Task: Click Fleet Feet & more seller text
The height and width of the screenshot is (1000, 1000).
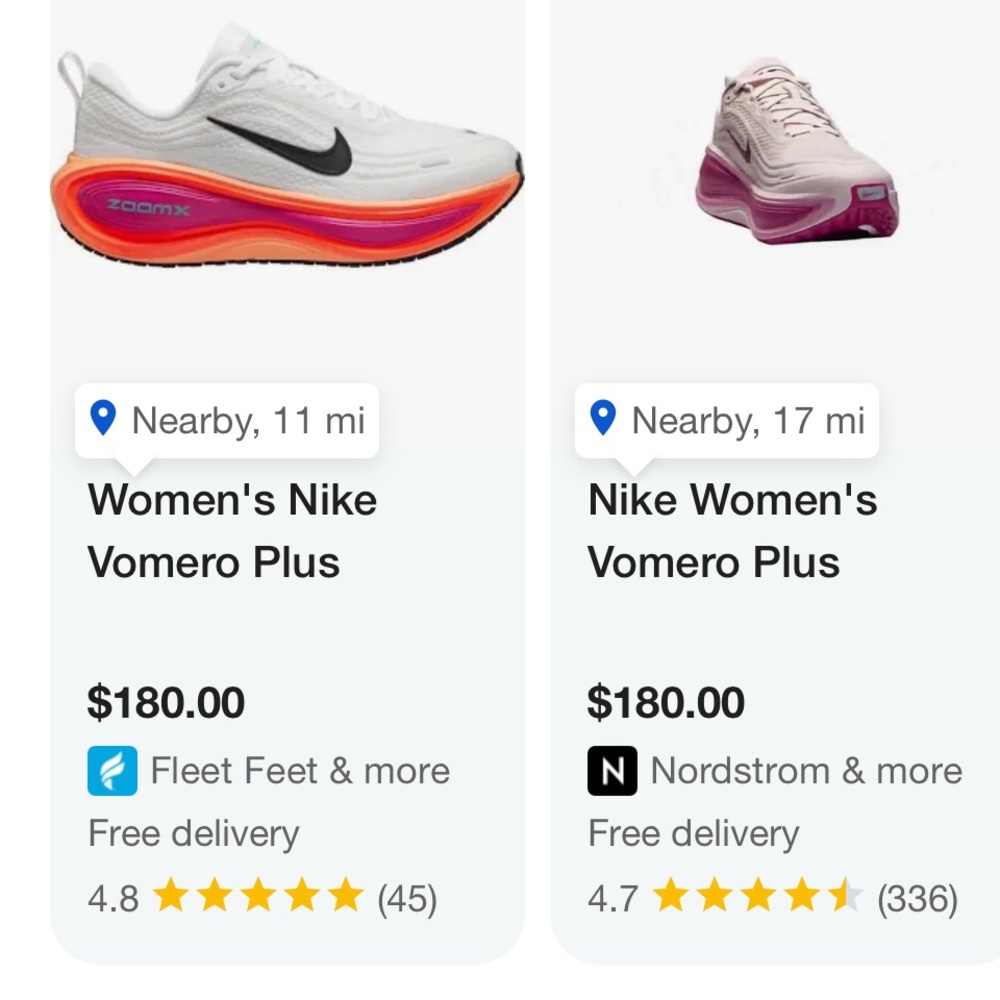Action: click(299, 771)
